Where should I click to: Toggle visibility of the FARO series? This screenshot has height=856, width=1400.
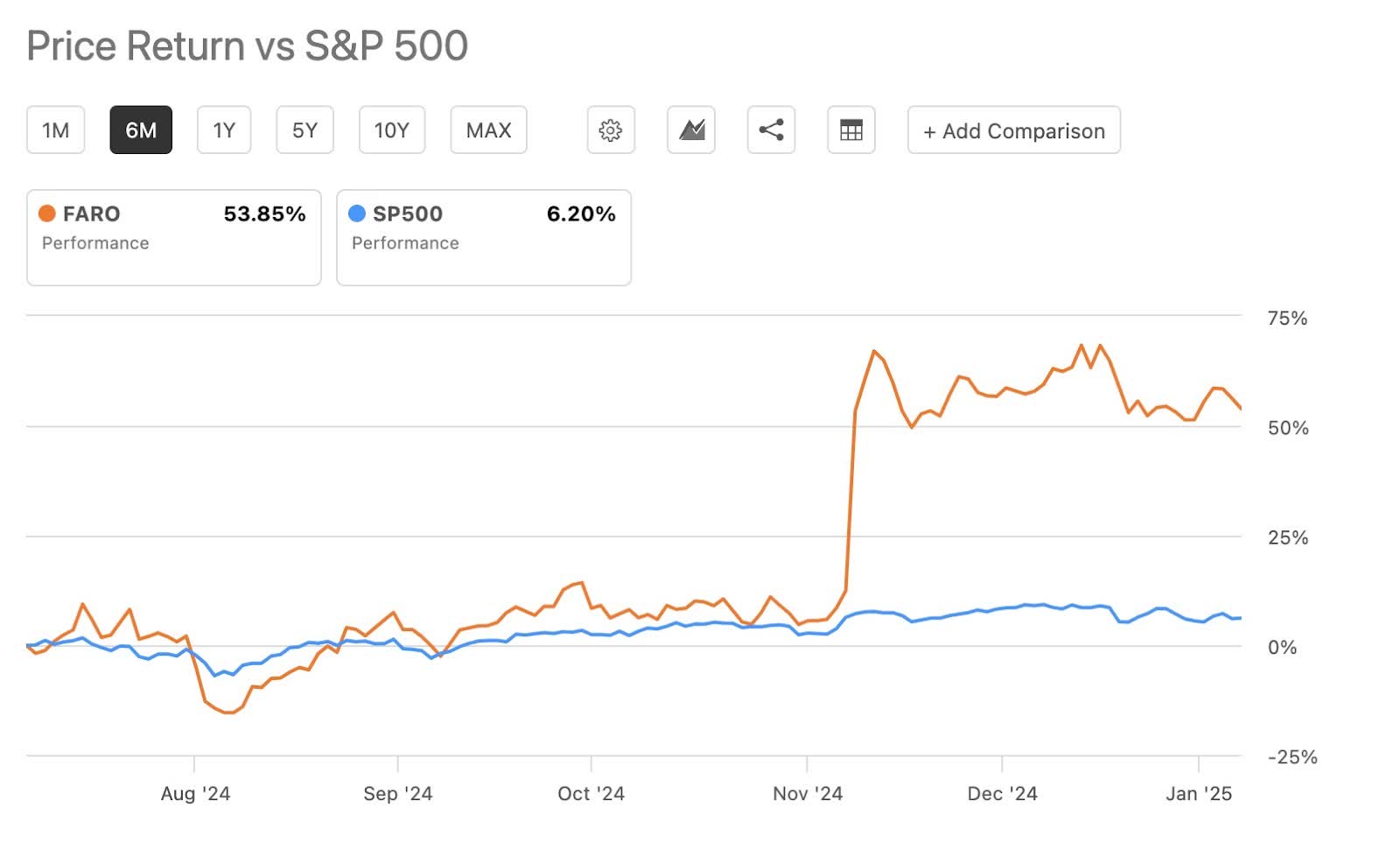tap(45, 214)
